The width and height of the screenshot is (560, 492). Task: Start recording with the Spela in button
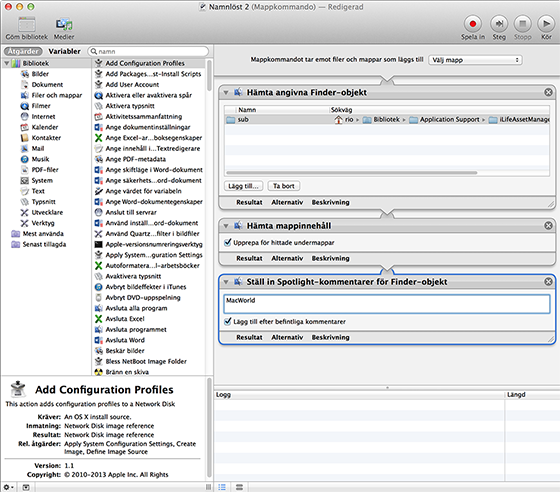[x=472, y=24]
